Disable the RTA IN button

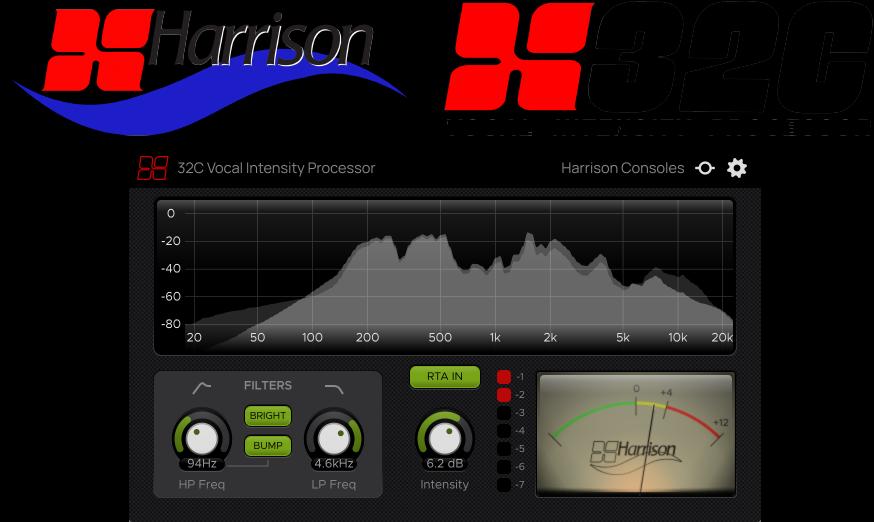click(x=445, y=377)
